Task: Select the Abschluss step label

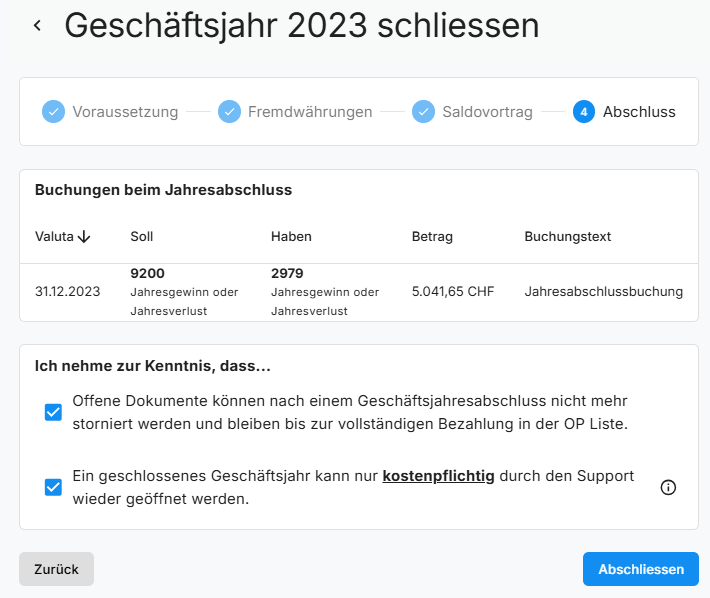Action: point(639,112)
